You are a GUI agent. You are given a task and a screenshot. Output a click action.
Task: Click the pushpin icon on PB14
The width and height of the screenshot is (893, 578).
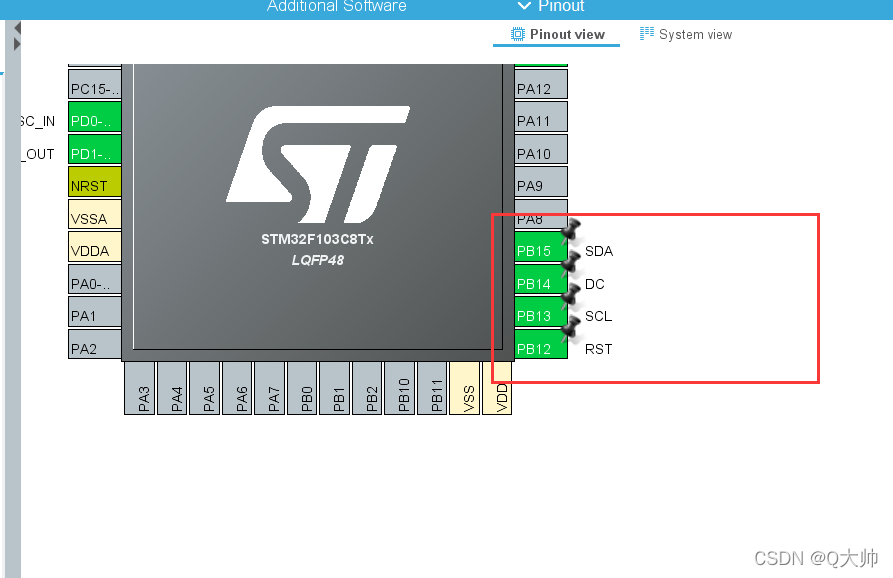coord(571,263)
